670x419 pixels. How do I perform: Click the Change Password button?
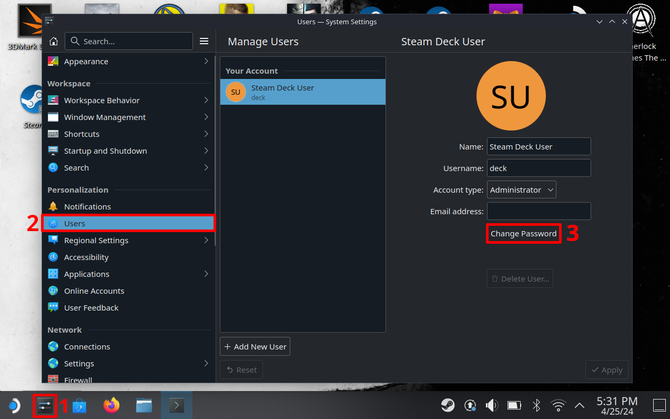[x=523, y=234]
